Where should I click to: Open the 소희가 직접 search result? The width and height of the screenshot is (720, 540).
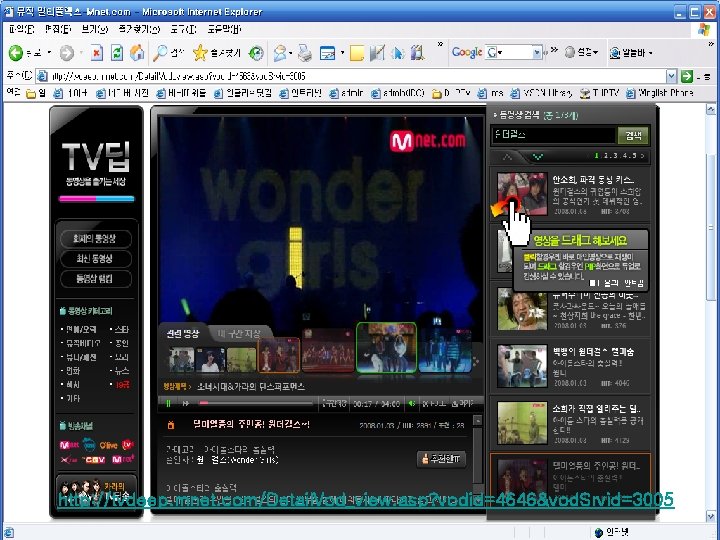click(x=571, y=423)
